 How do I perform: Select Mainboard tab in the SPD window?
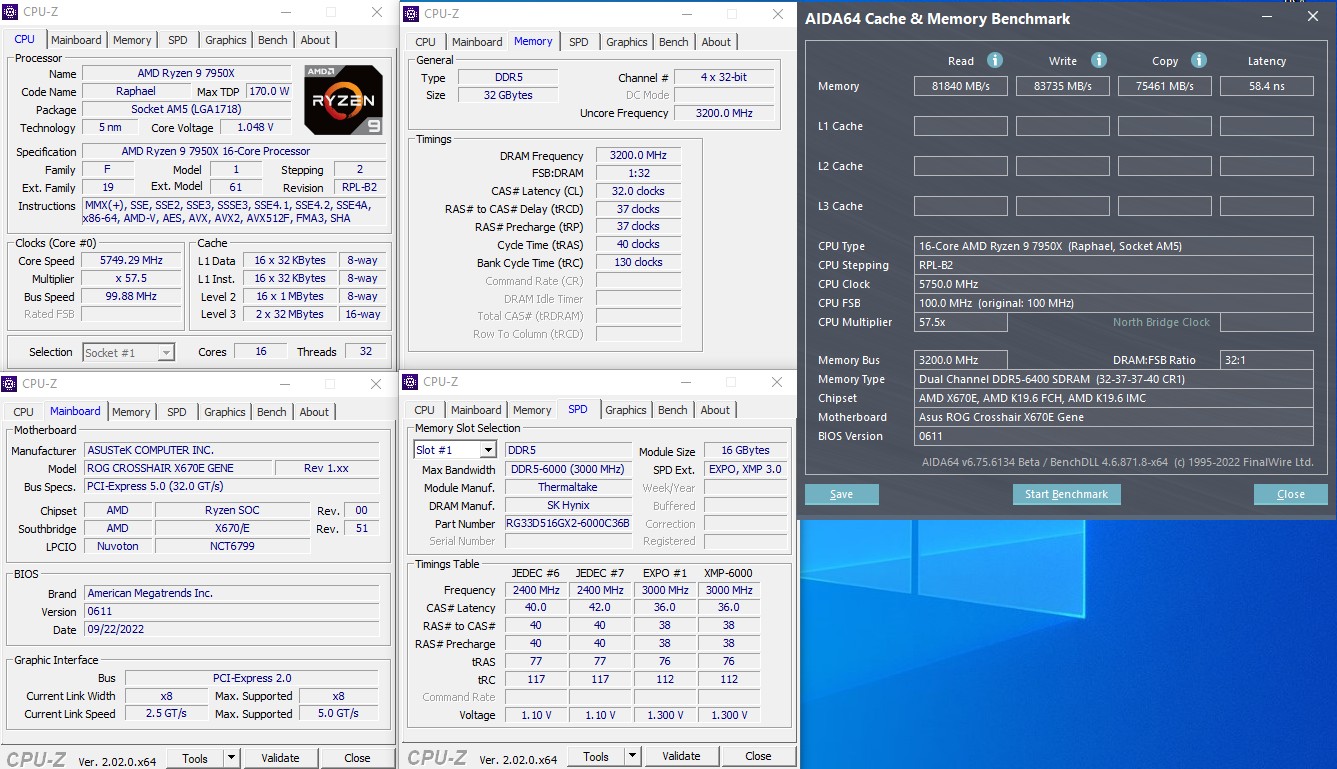tap(476, 410)
